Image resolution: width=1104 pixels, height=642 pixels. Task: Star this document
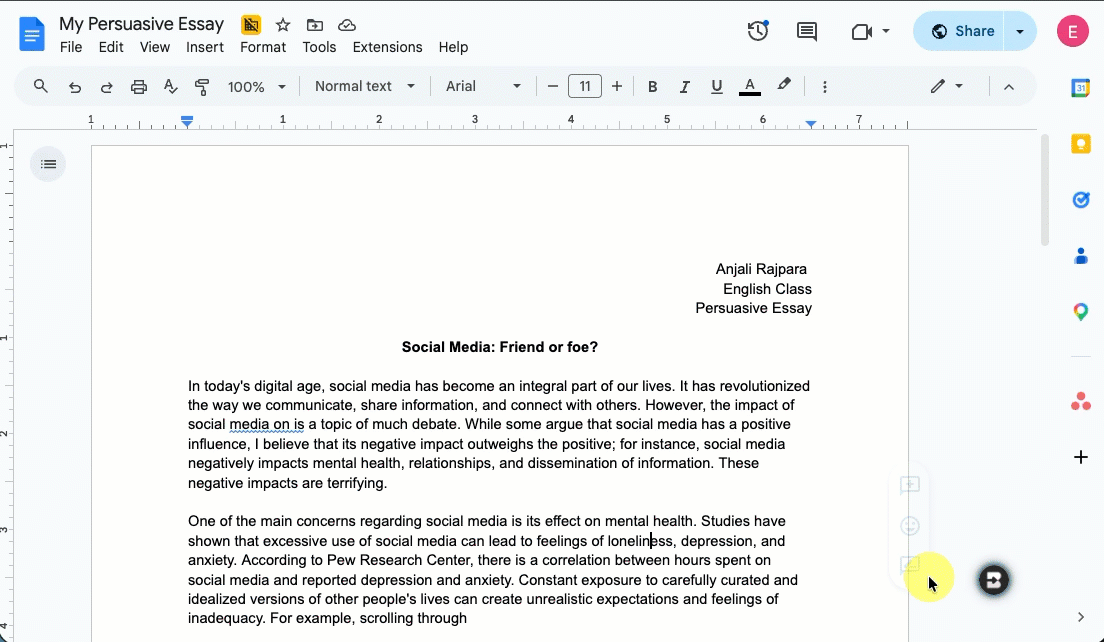point(283,25)
